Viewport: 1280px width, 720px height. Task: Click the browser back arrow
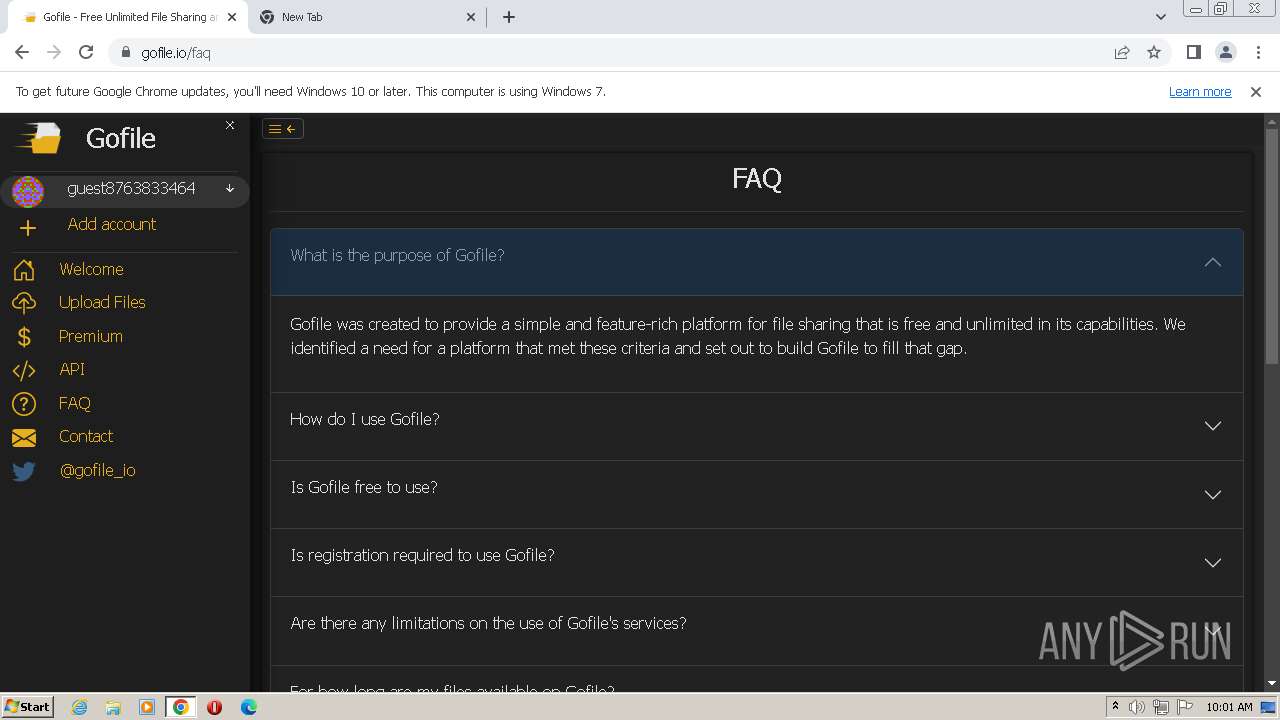[x=22, y=52]
